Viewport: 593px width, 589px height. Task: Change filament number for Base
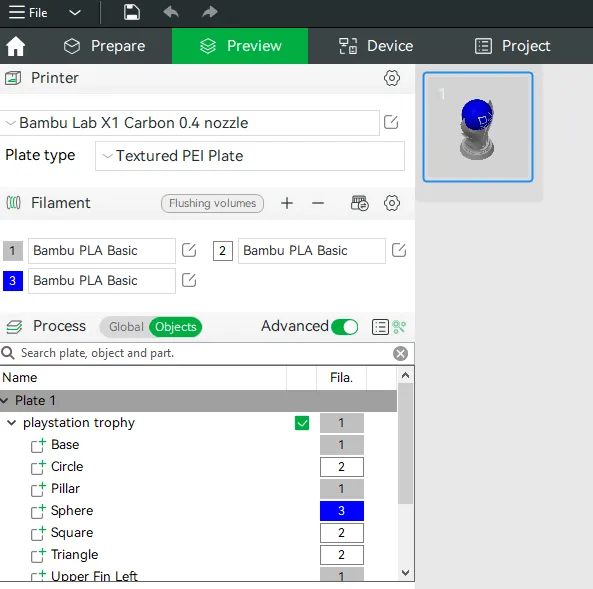pos(342,445)
